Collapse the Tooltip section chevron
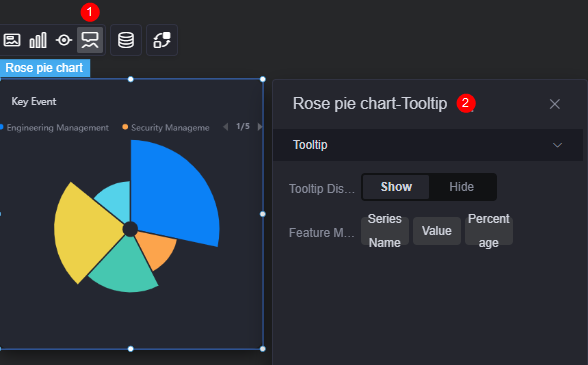 pos(557,145)
